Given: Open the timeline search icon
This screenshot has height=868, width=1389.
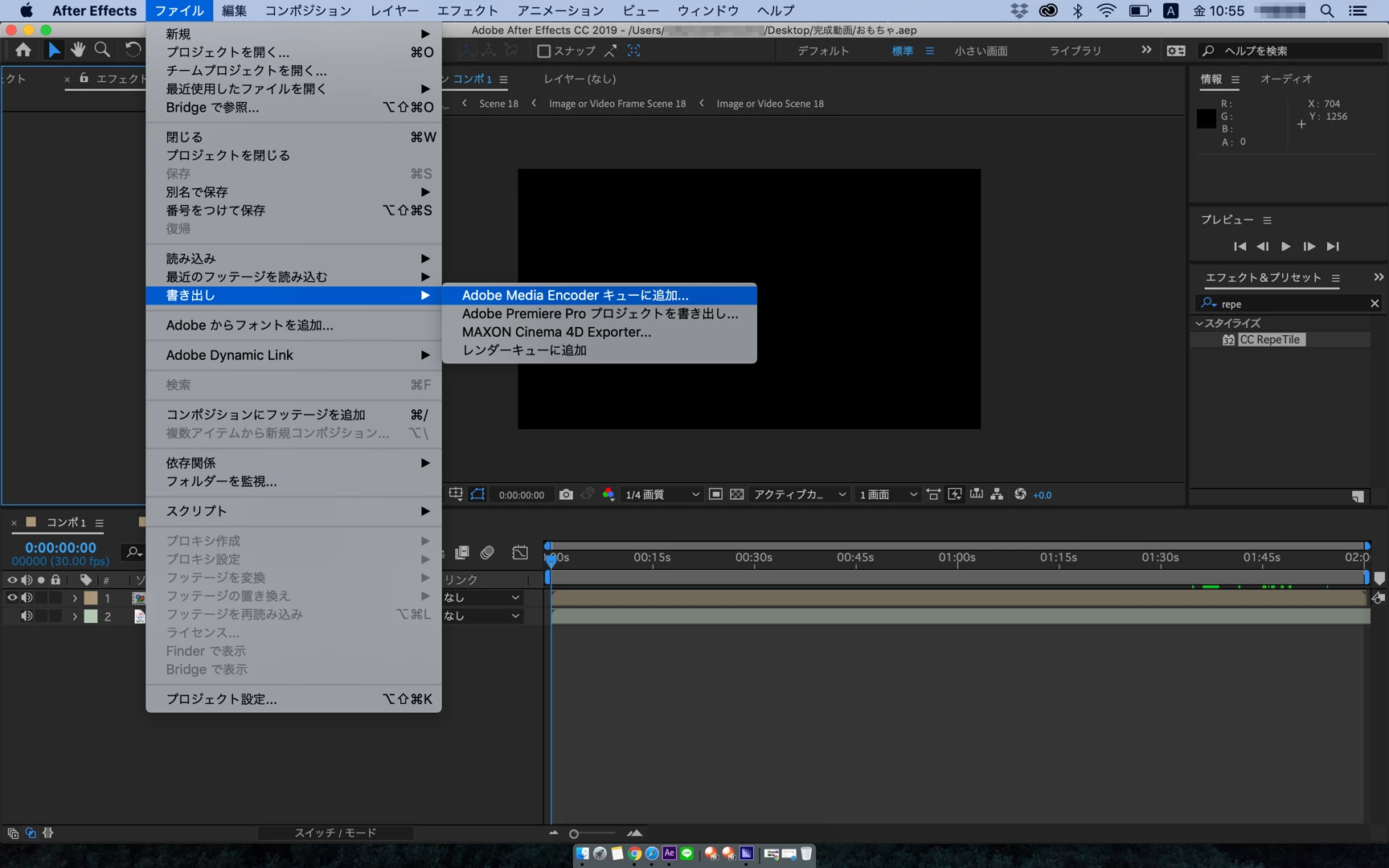Looking at the screenshot, I should click(133, 552).
